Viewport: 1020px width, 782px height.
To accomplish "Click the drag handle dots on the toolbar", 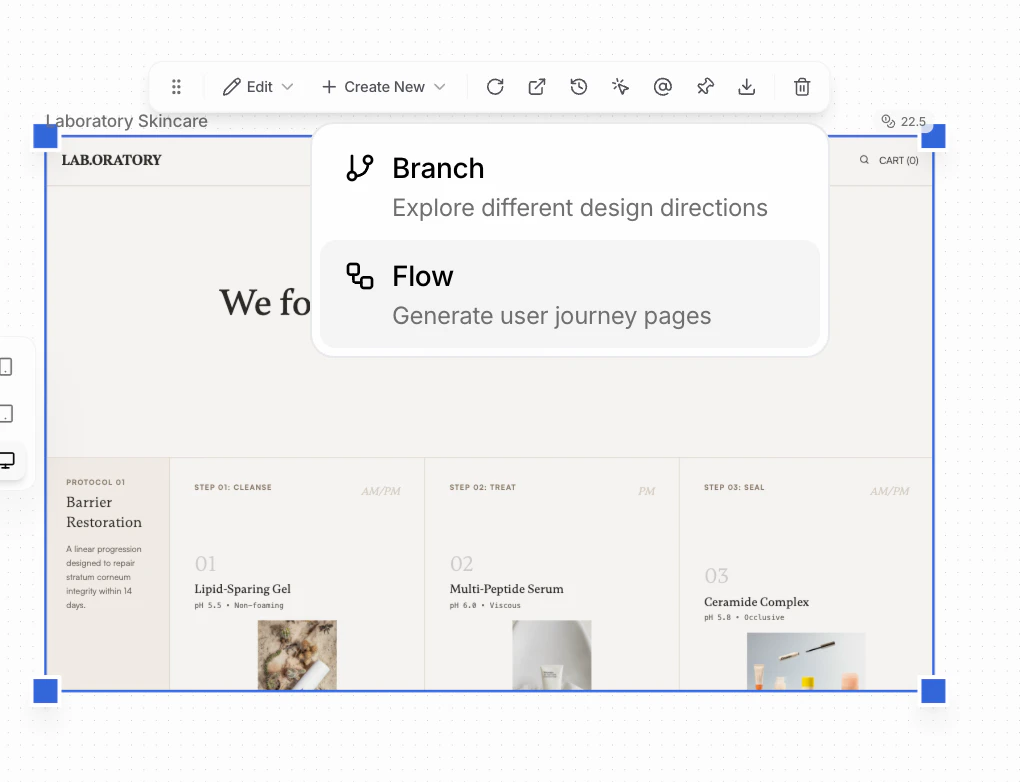I will tap(176, 87).
